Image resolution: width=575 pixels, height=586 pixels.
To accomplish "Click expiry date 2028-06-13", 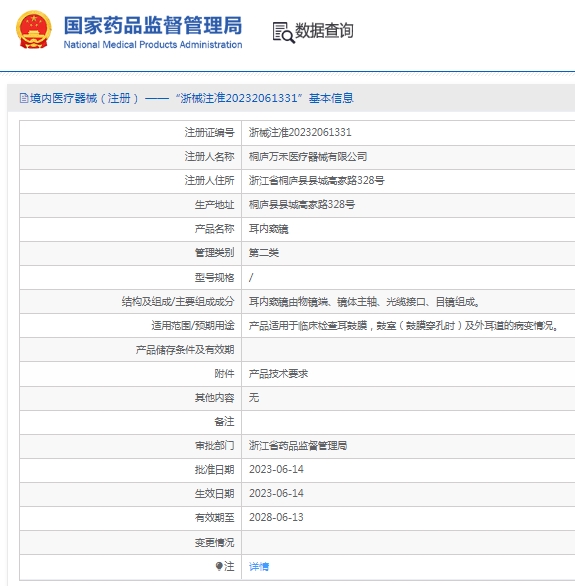I will pyautogui.click(x=276, y=517).
